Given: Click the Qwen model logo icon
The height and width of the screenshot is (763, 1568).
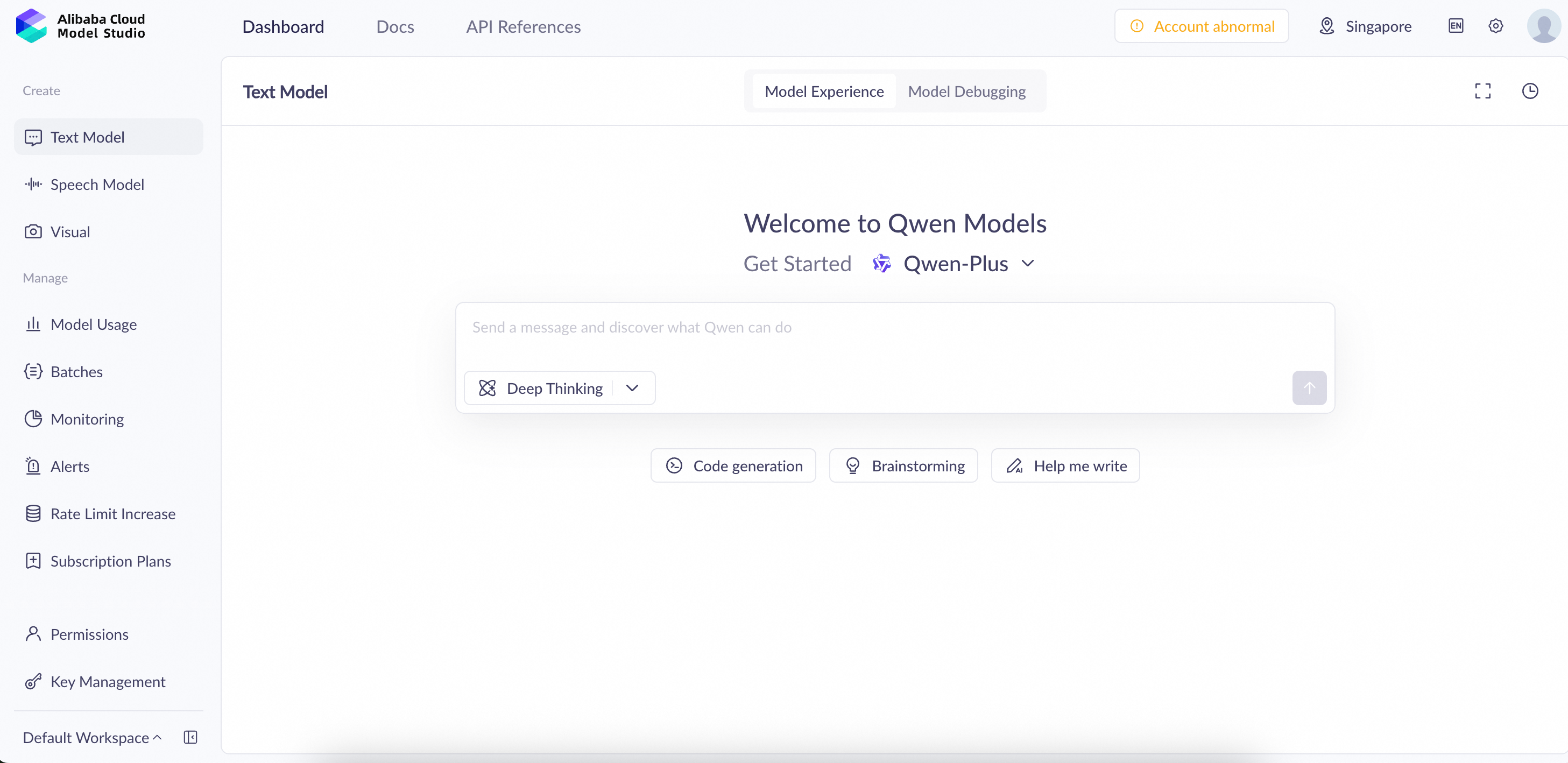Looking at the screenshot, I should (x=881, y=264).
